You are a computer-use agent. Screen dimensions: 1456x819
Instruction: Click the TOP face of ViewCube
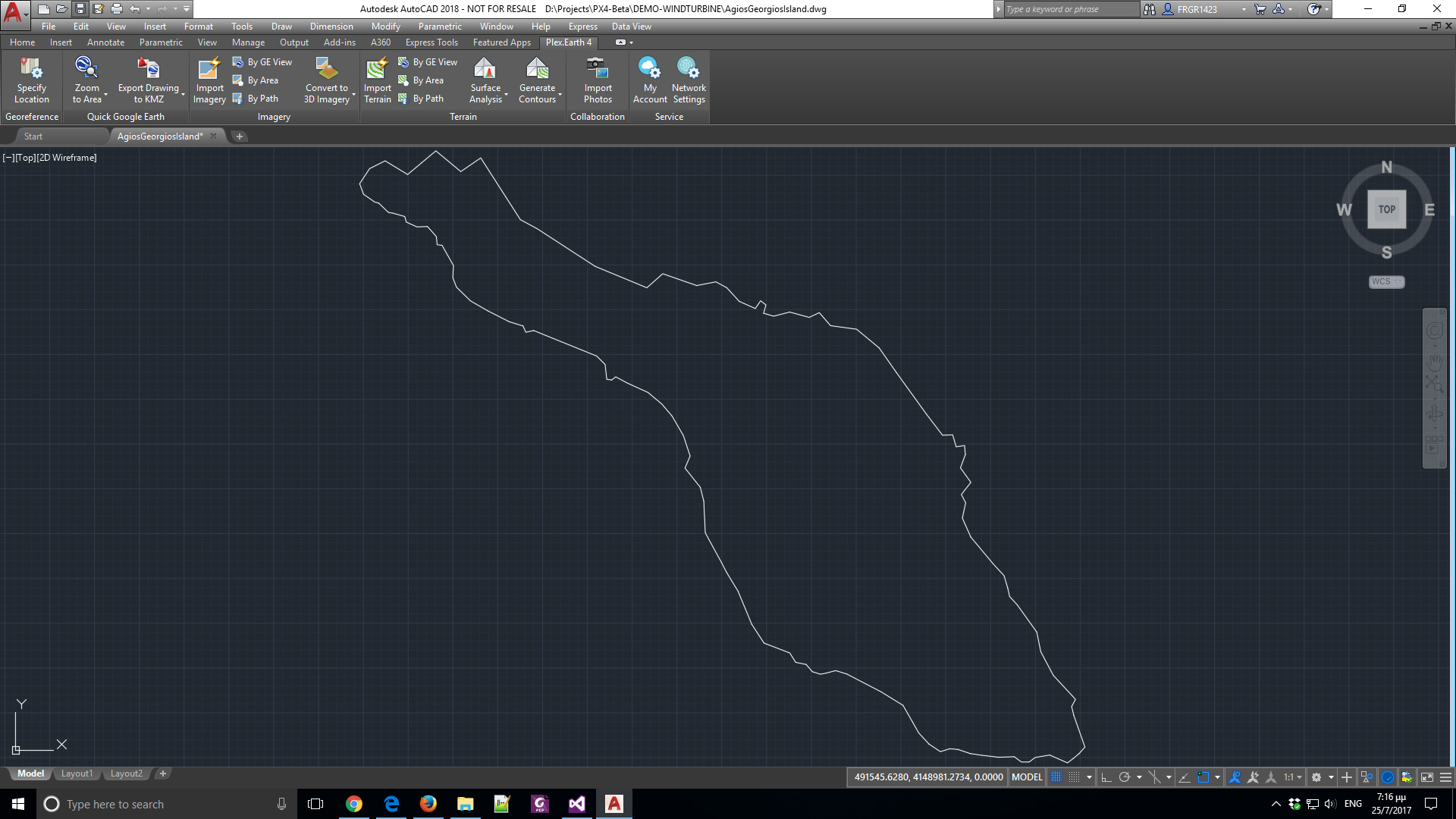[1386, 209]
